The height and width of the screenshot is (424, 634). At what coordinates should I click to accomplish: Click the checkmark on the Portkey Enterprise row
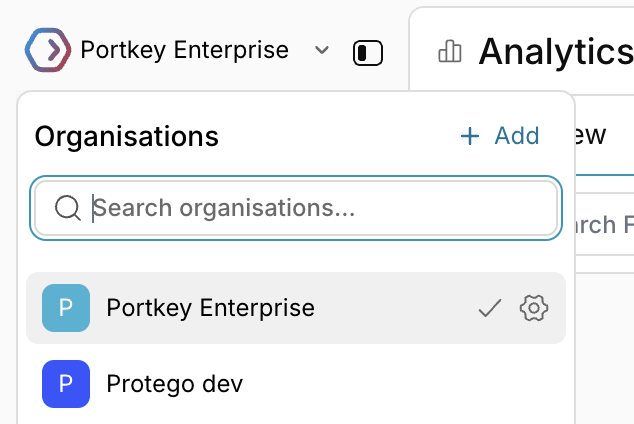pos(490,308)
